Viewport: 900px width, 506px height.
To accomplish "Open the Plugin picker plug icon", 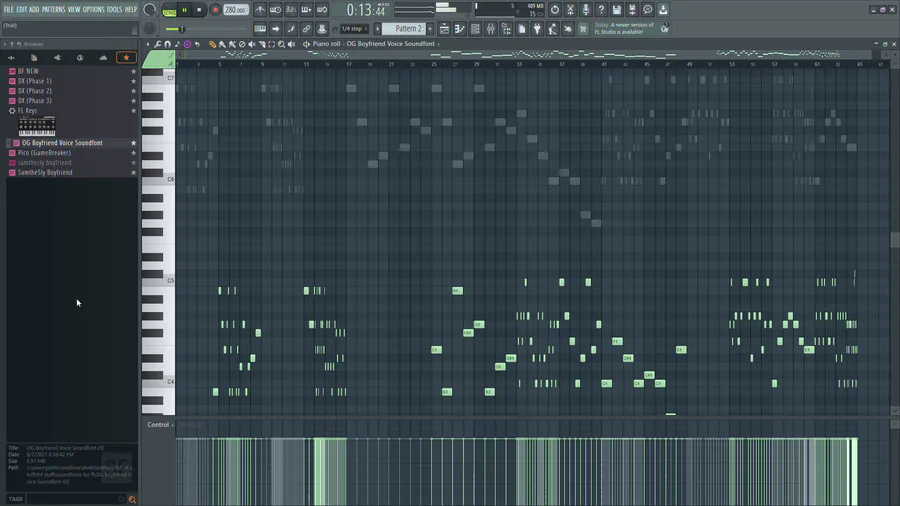I will [537, 29].
